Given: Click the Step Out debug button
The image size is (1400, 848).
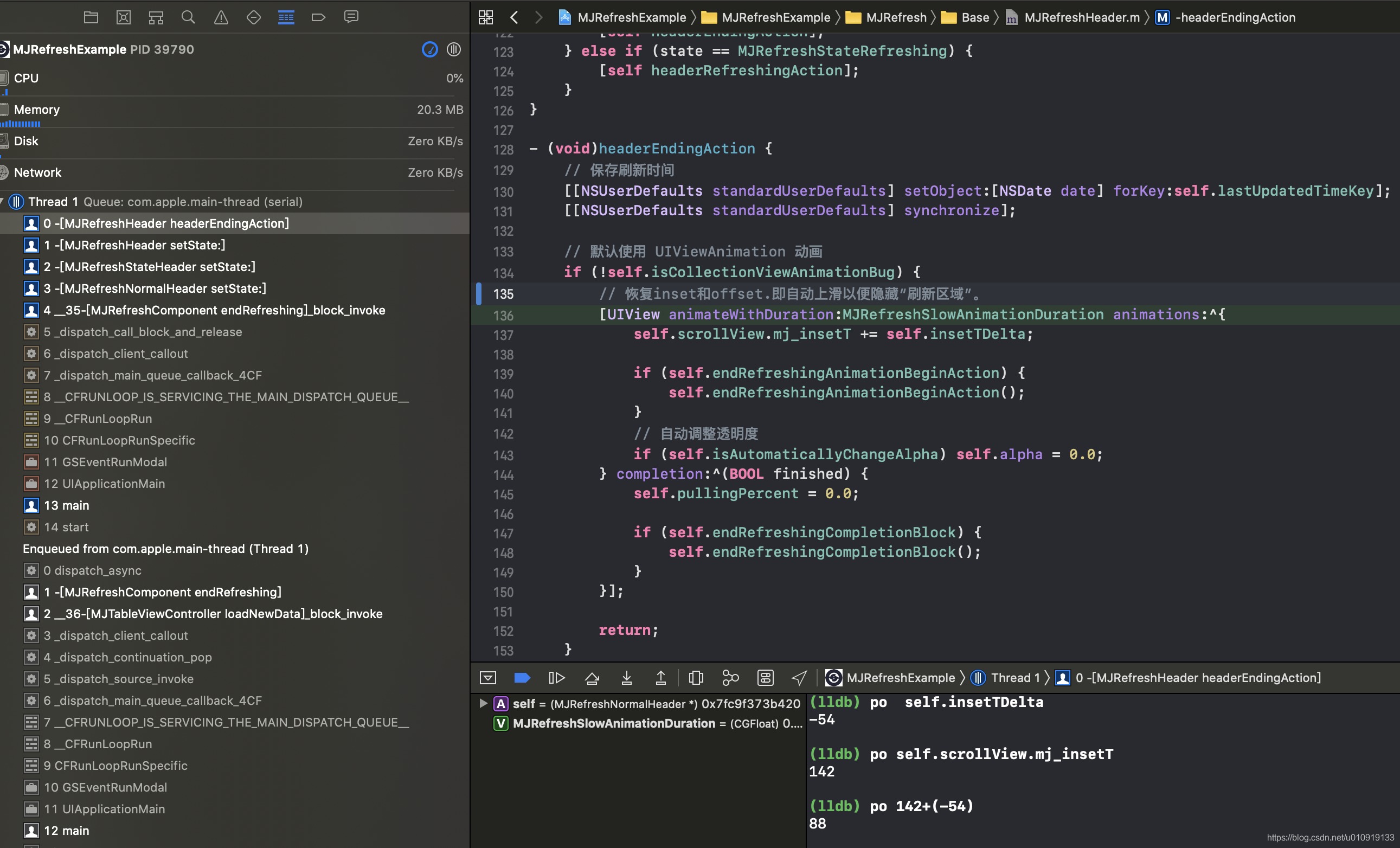Looking at the screenshot, I should pos(661,678).
